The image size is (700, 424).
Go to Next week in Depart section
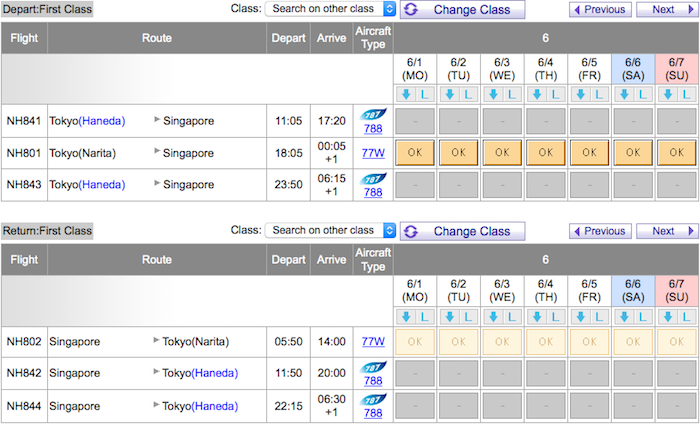click(667, 9)
